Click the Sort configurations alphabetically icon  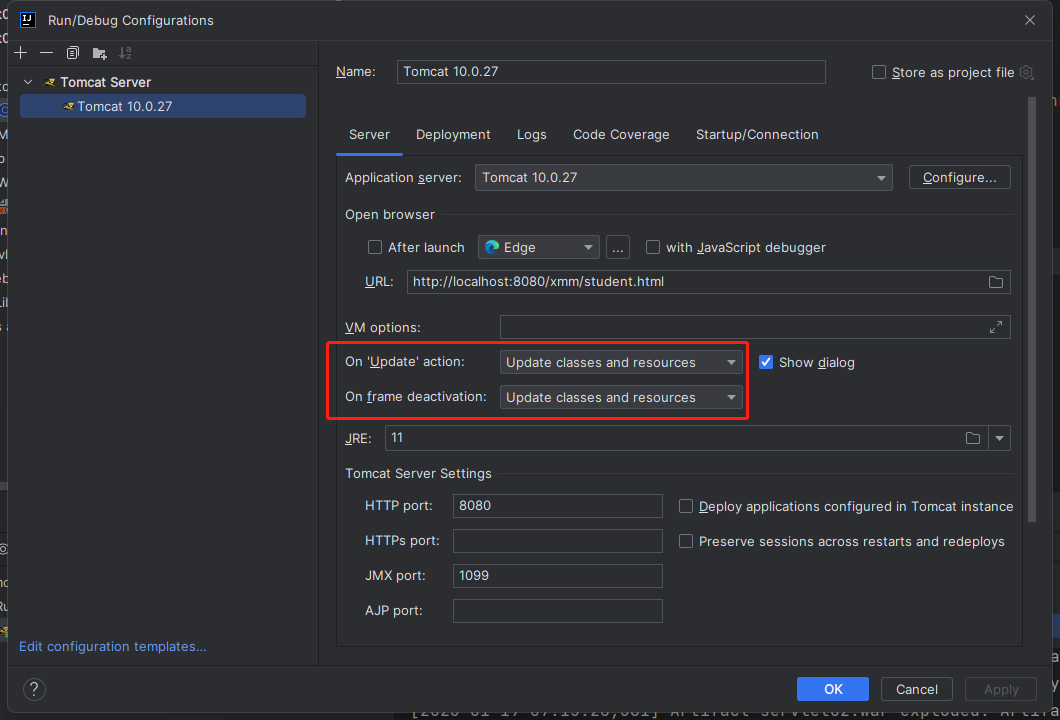(x=125, y=53)
